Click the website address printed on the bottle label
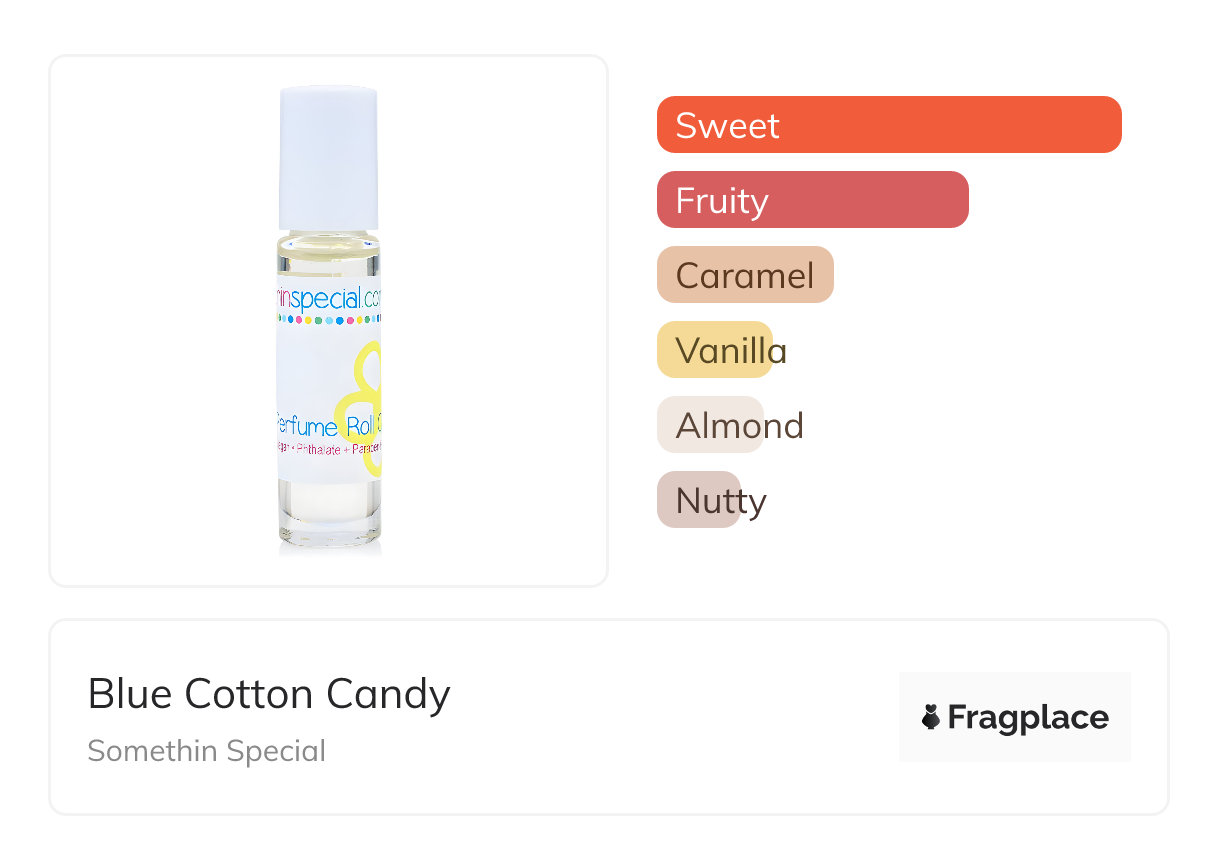This screenshot has width=1218, height=864. click(x=329, y=299)
